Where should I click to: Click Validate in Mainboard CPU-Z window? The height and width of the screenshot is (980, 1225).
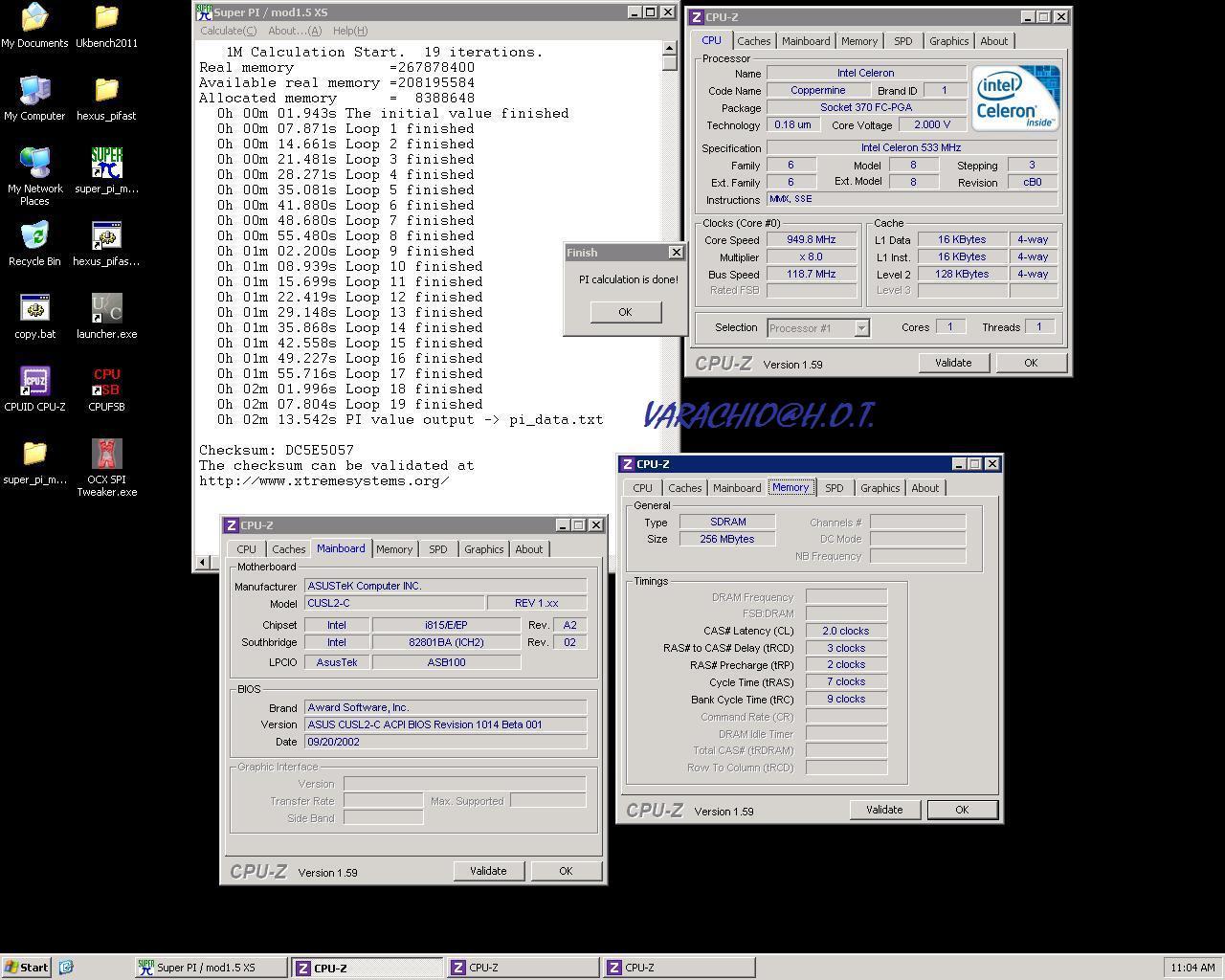pos(487,871)
